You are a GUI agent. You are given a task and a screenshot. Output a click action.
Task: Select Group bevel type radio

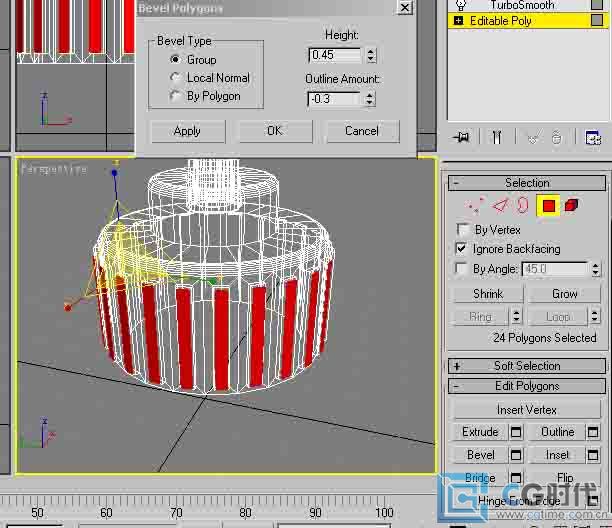click(x=175, y=59)
